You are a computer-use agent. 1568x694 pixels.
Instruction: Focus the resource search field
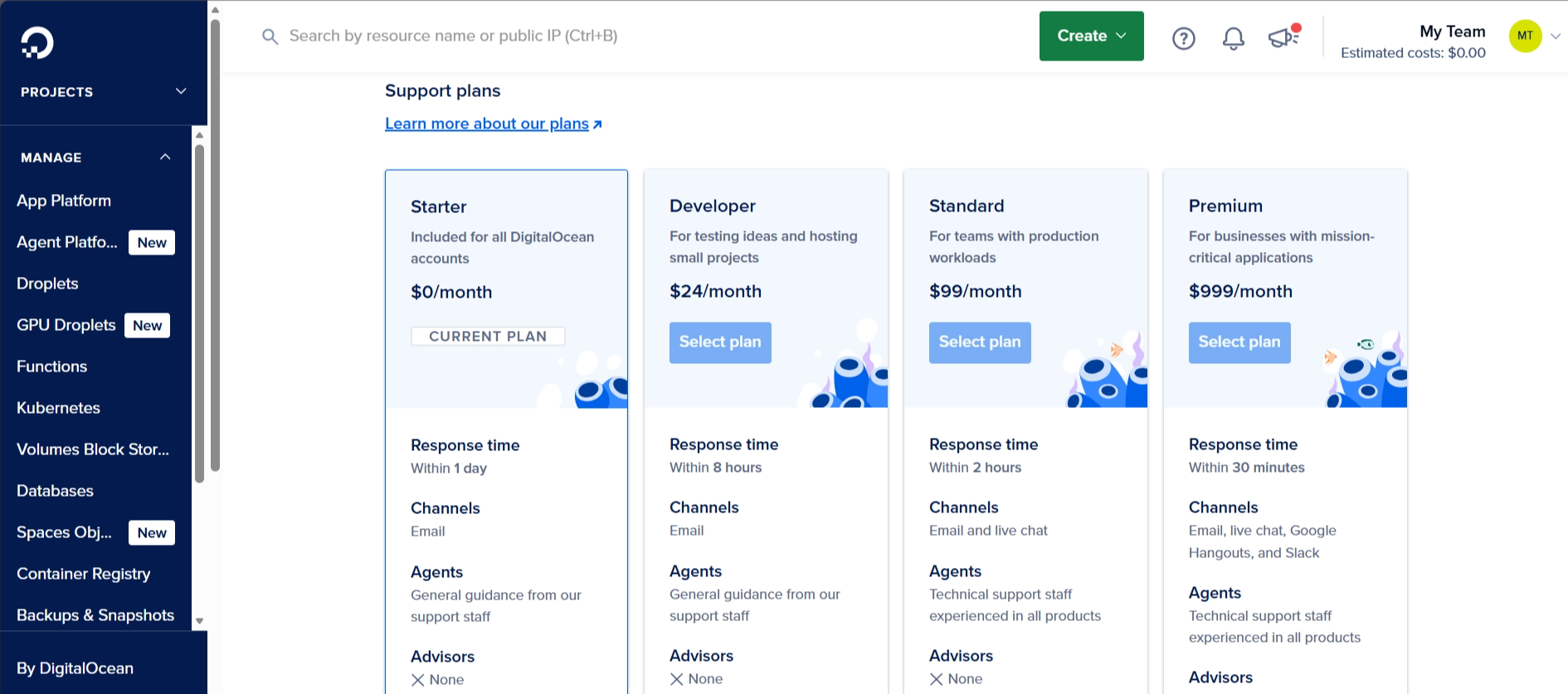pyautogui.click(x=453, y=36)
